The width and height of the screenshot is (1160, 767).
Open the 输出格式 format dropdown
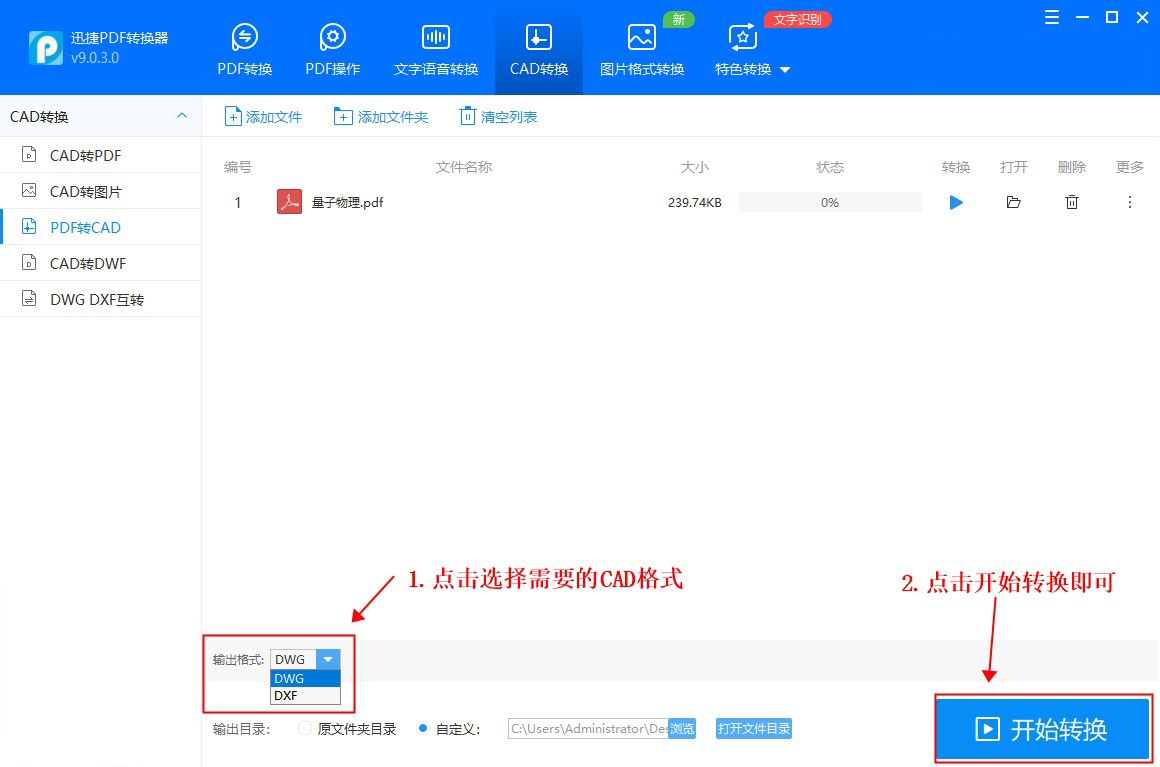(329, 659)
